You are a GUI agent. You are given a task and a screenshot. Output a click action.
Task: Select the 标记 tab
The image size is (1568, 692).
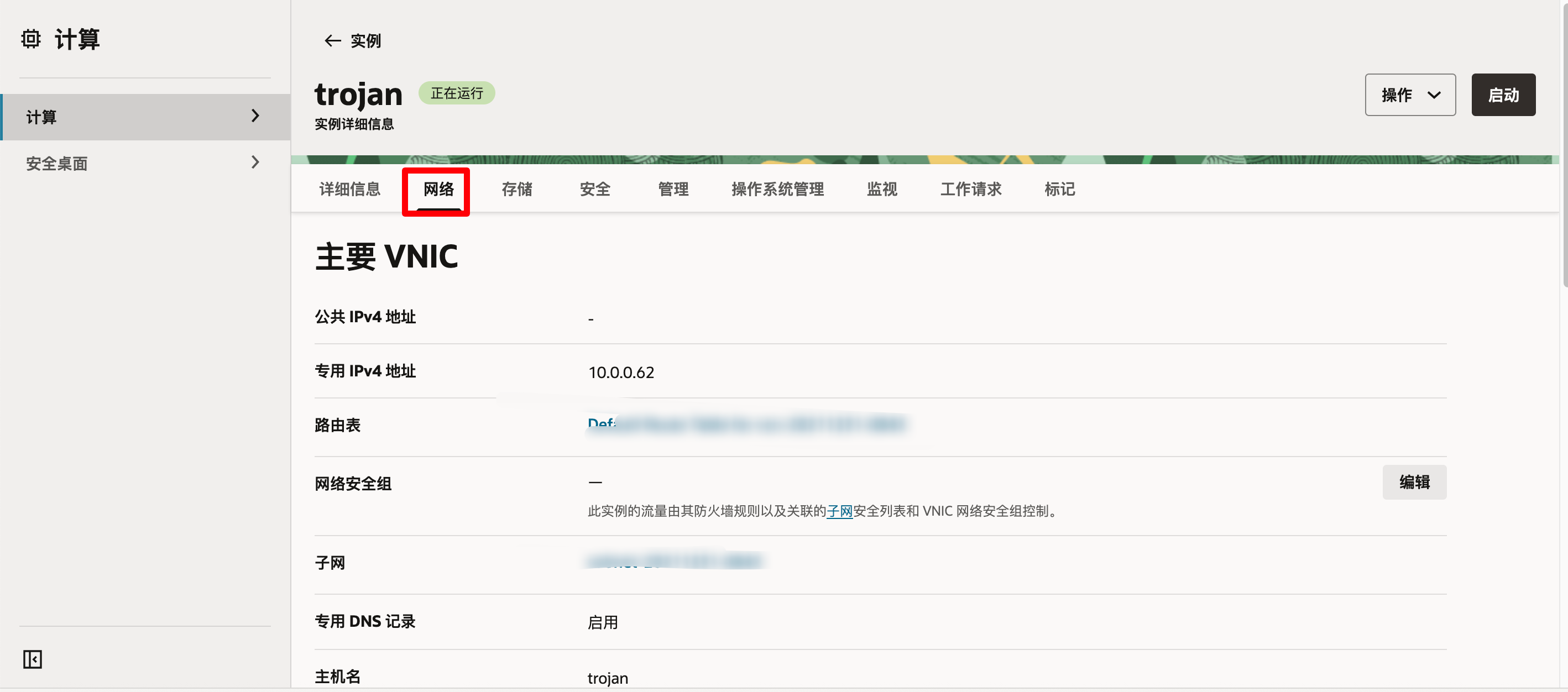pos(1059,189)
